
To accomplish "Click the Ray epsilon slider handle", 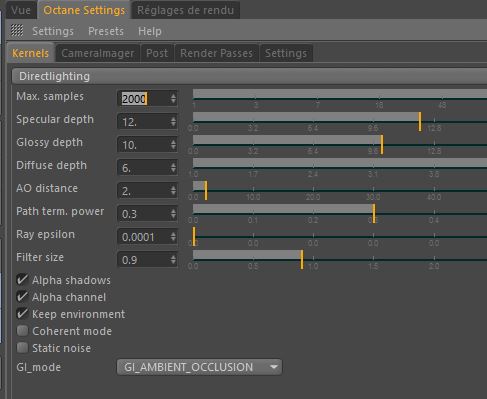I will click(x=194, y=237).
